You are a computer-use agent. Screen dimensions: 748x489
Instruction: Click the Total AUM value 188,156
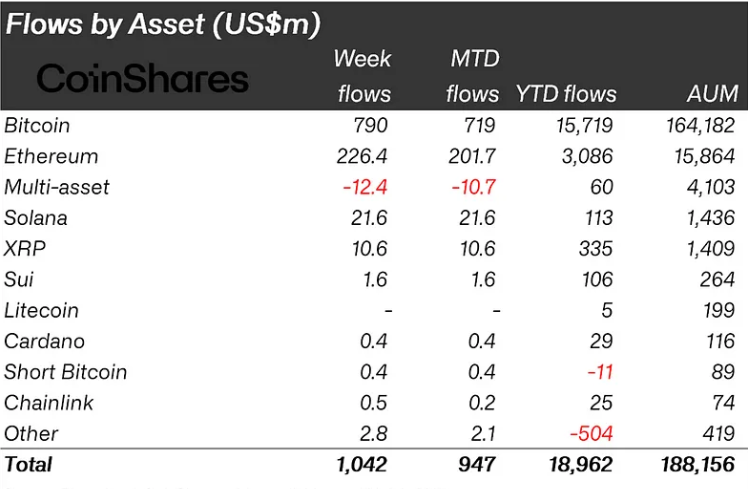[x=698, y=465]
